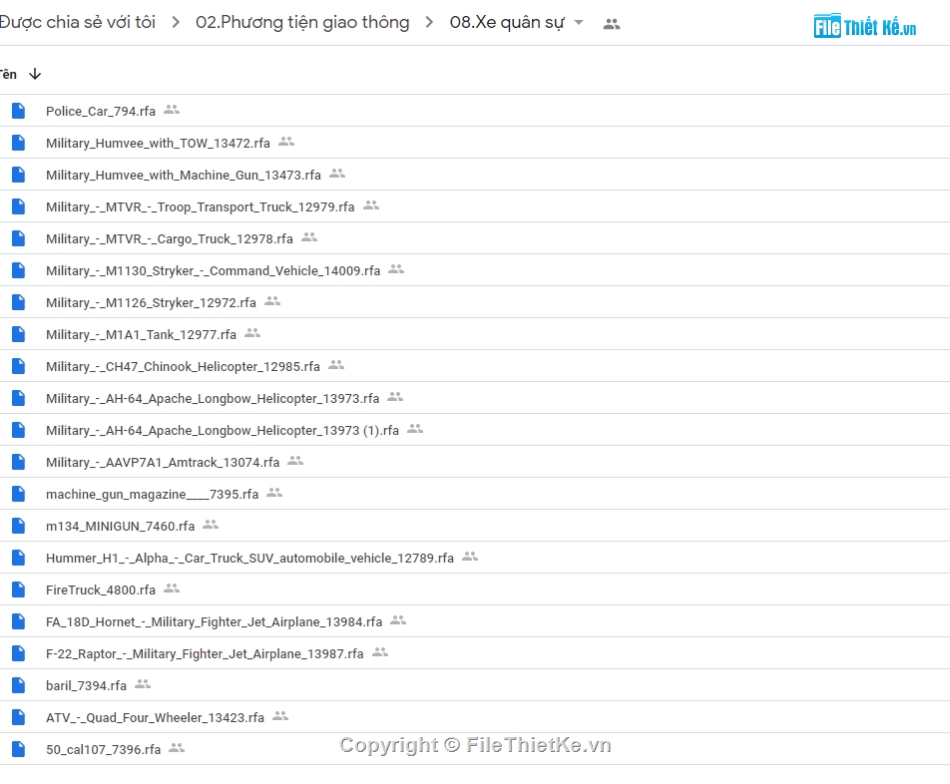Click the file icon for FA_18D_Hornet file

(19, 622)
